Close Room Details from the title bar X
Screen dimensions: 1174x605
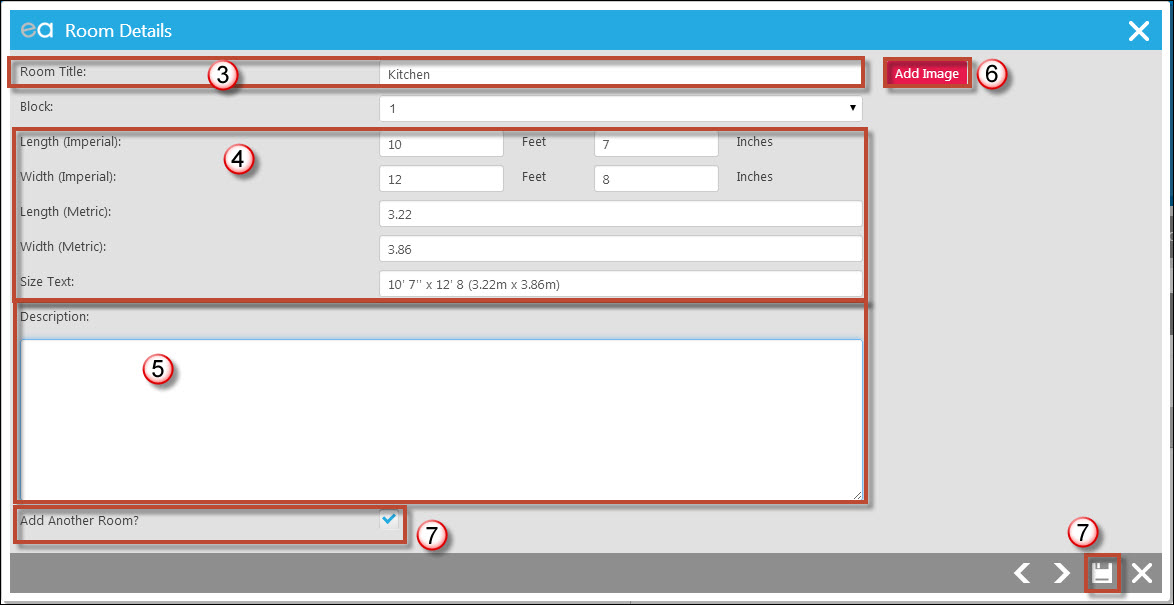pyautogui.click(x=1139, y=31)
